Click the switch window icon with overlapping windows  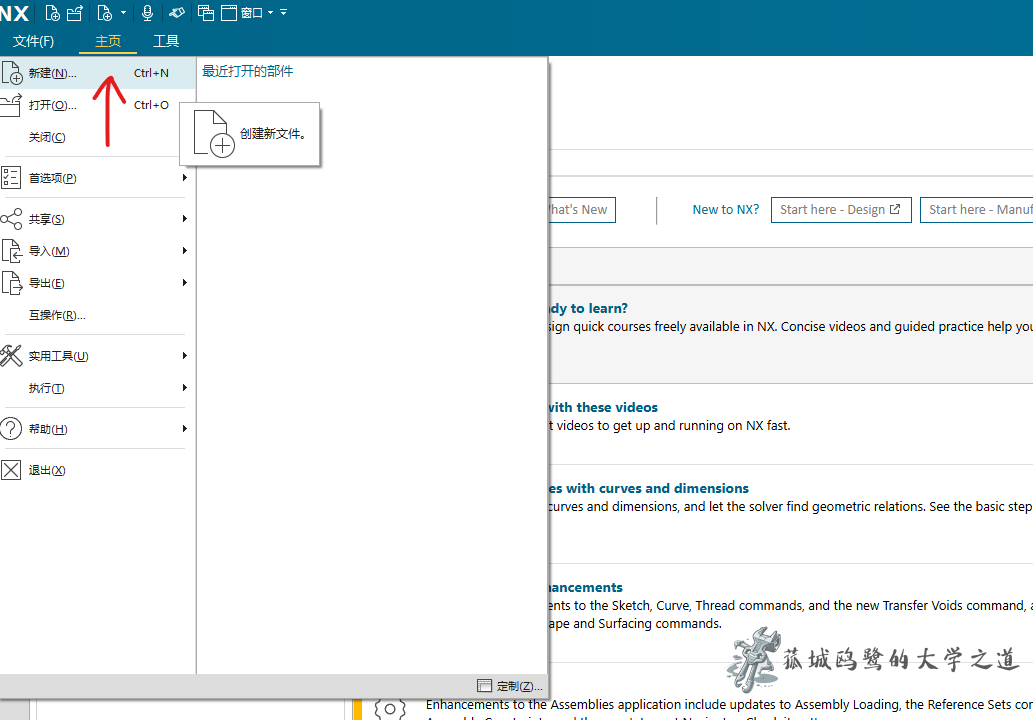coord(206,13)
